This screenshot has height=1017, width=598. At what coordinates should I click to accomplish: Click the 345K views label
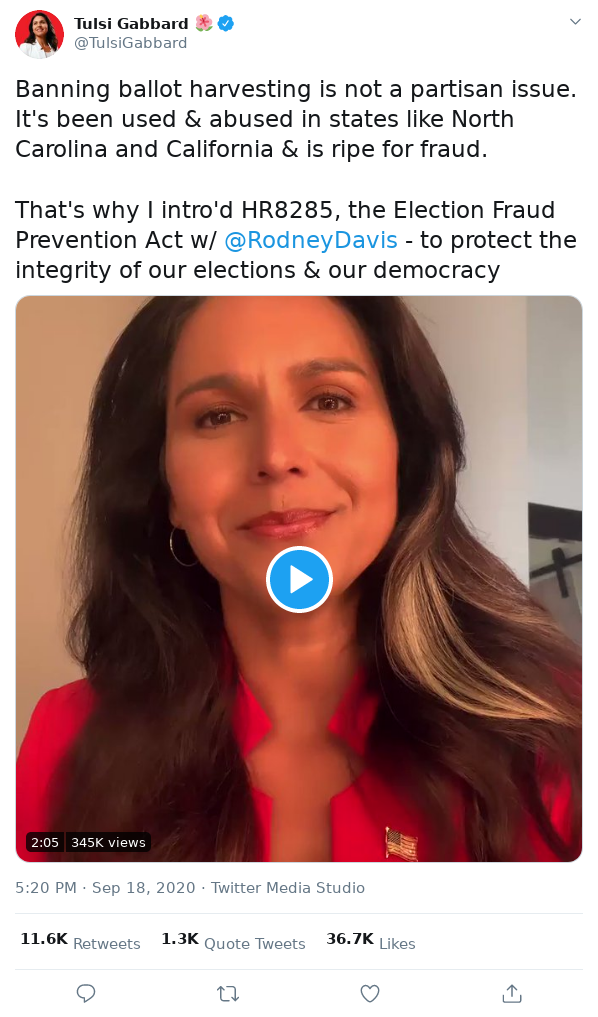click(108, 842)
